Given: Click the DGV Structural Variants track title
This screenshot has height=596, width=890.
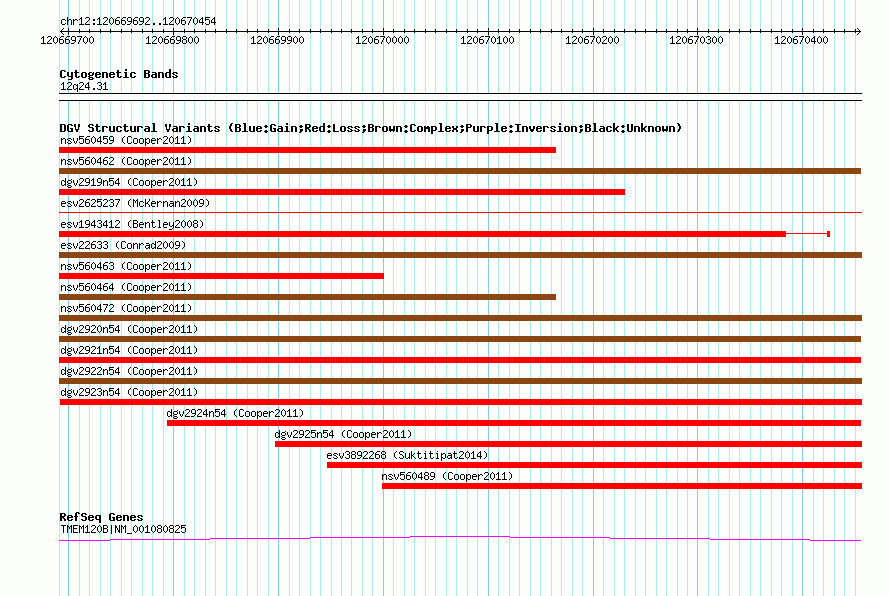Looking at the screenshot, I should (x=370, y=128).
